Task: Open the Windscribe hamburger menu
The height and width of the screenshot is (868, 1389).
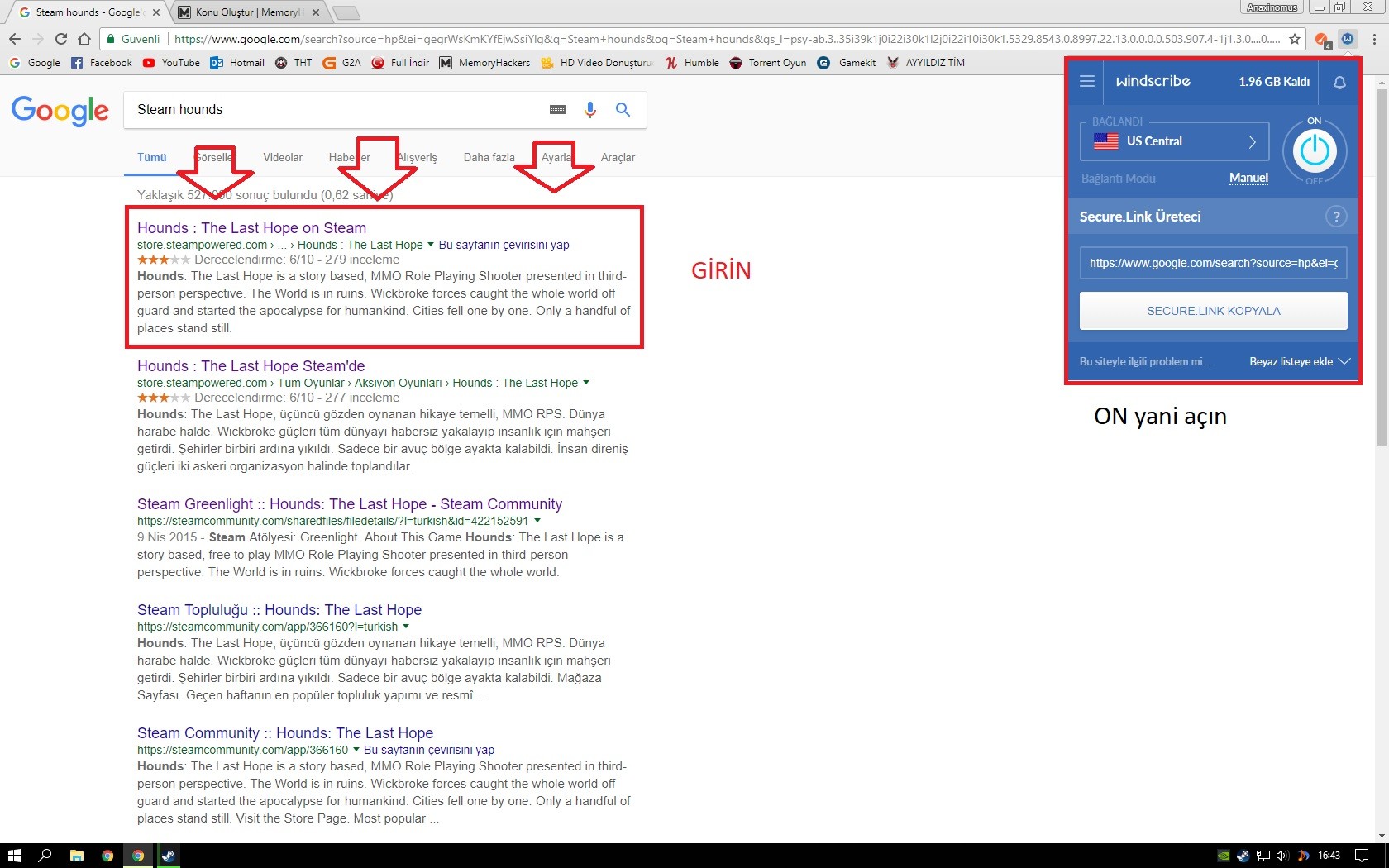Action: 1087,81
